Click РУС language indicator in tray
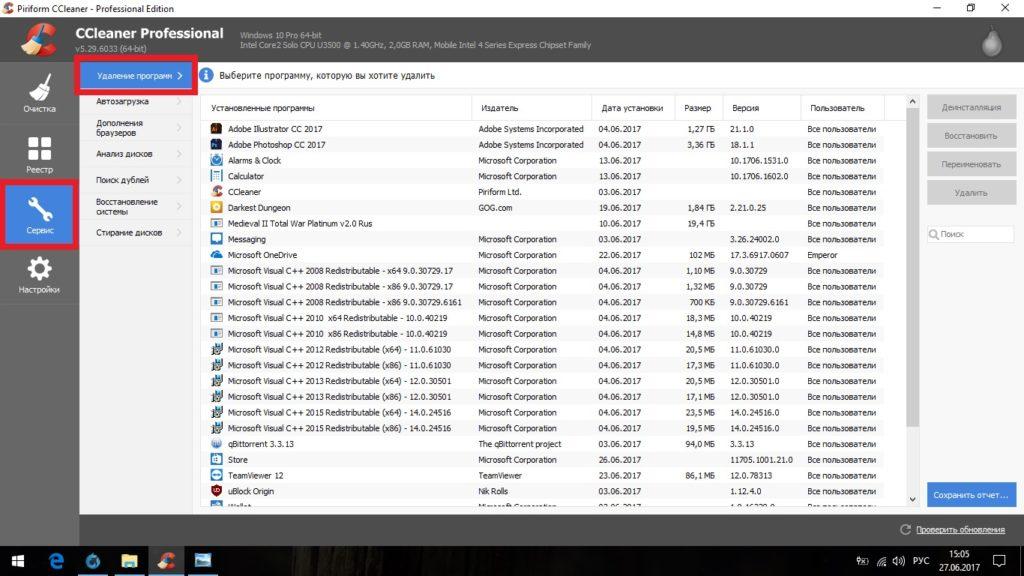 (921, 561)
